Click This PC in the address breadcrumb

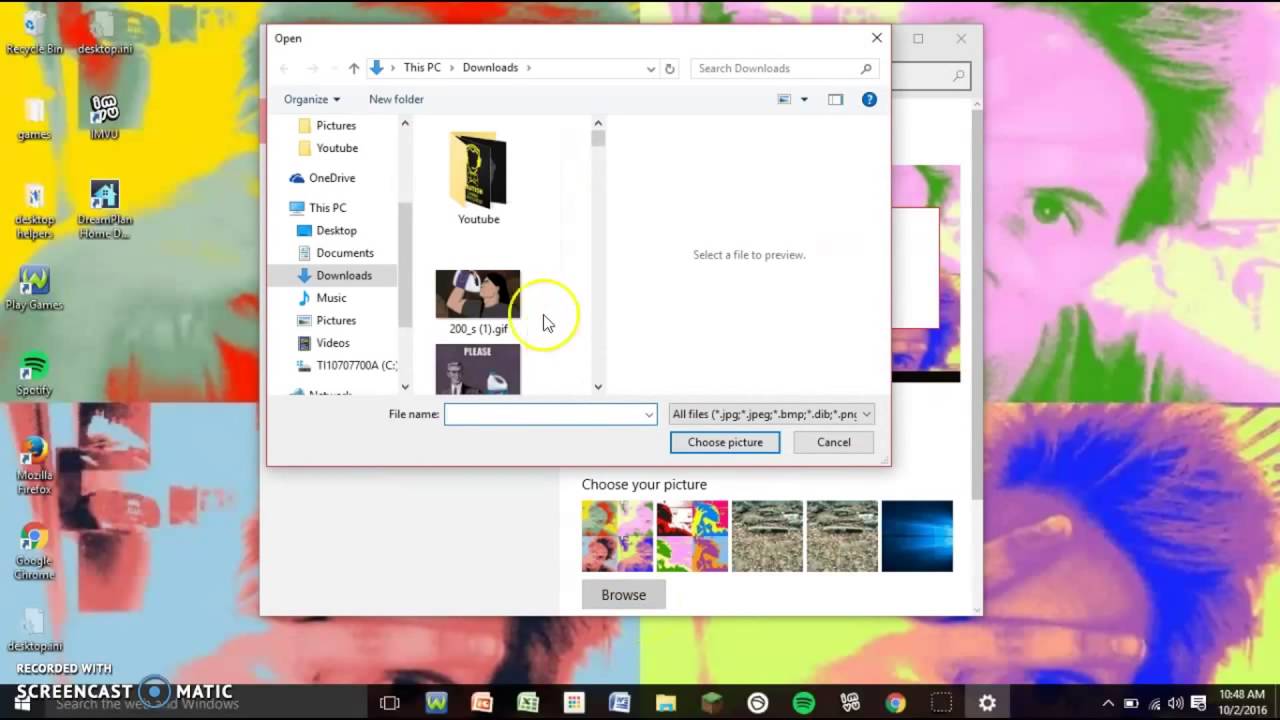tap(422, 68)
